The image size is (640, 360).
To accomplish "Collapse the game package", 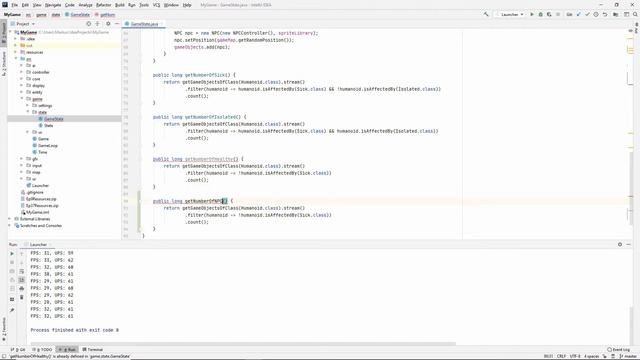I will pos(22,99).
